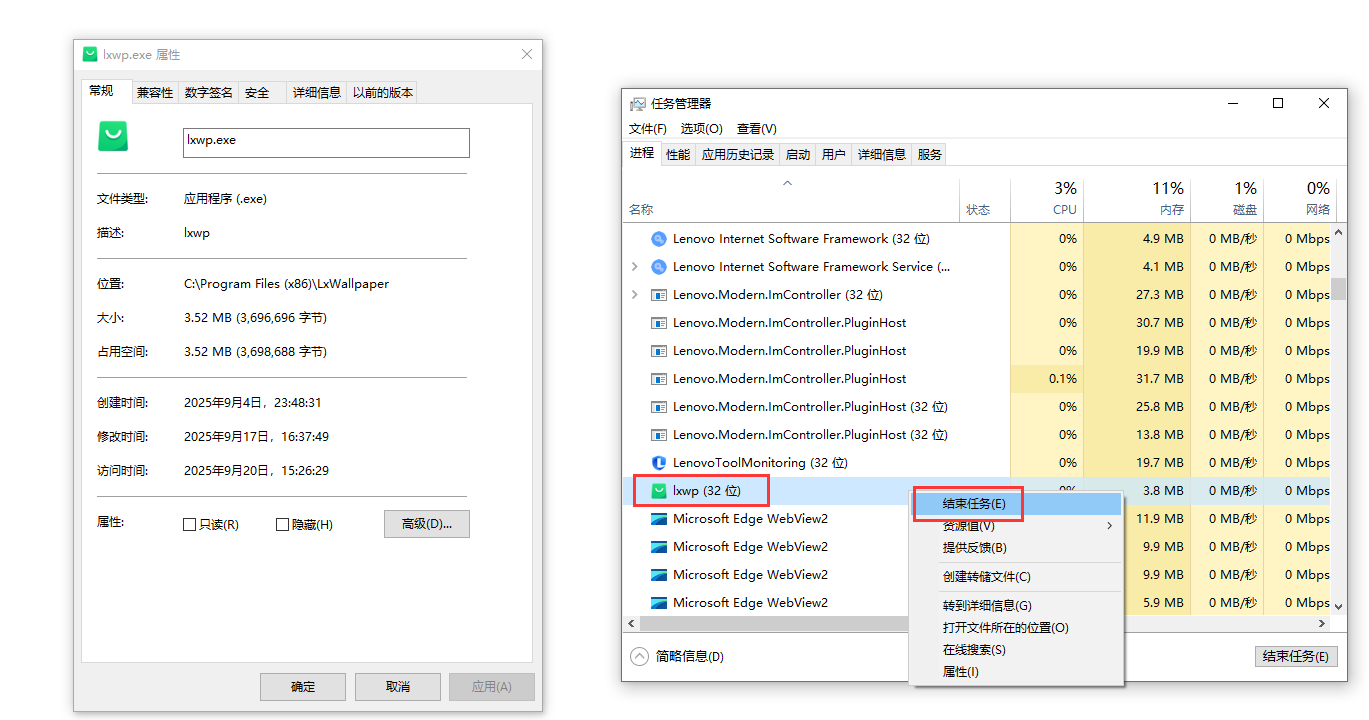Choose 提供反馈(B) from the context menu
This screenshot has width=1369, height=720.
tap(1016, 548)
